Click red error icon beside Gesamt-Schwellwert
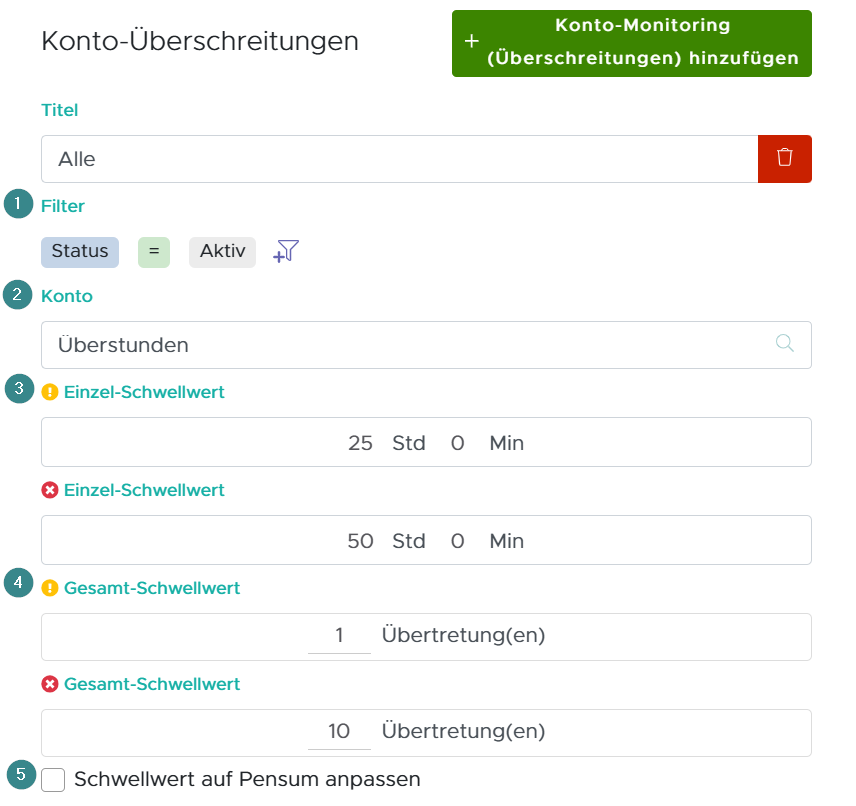Viewport: 856px width, 806px height. (x=50, y=684)
